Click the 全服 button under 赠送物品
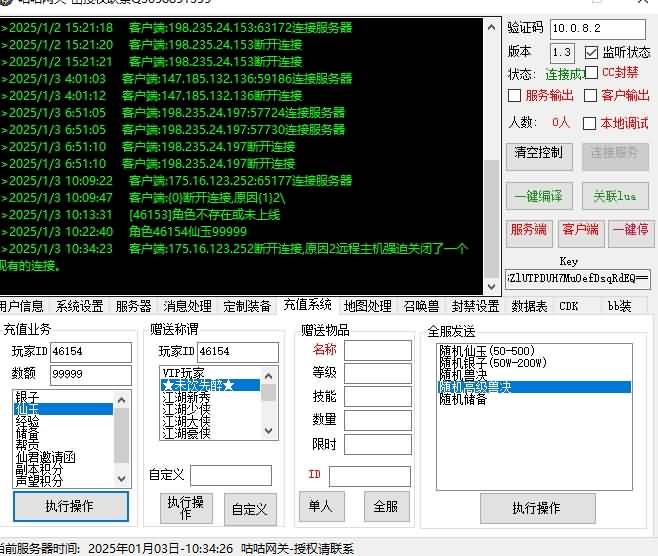This screenshot has width=658, height=556. click(386, 507)
